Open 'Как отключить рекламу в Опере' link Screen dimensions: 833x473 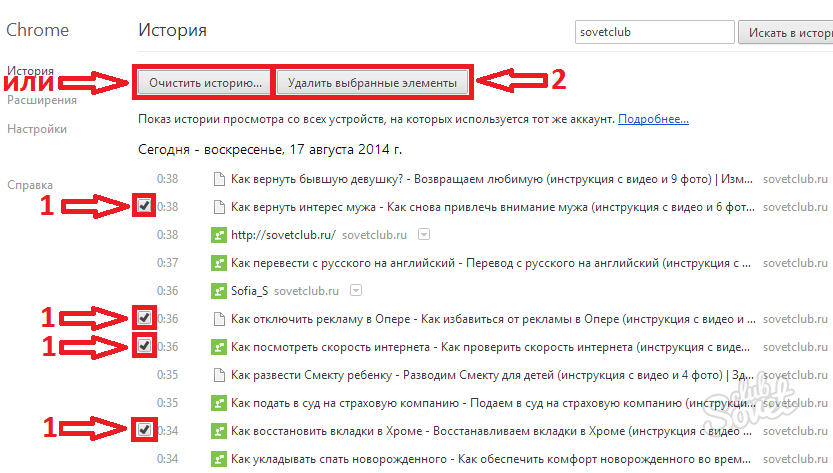point(493,319)
